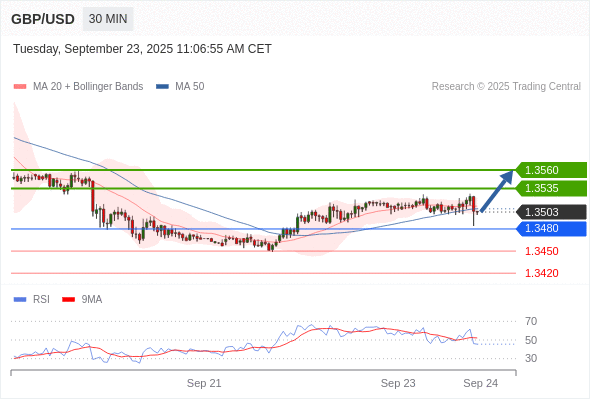Click the blue upward forecast arrow
The width and height of the screenshot is (590, 400).
point(497,191)
